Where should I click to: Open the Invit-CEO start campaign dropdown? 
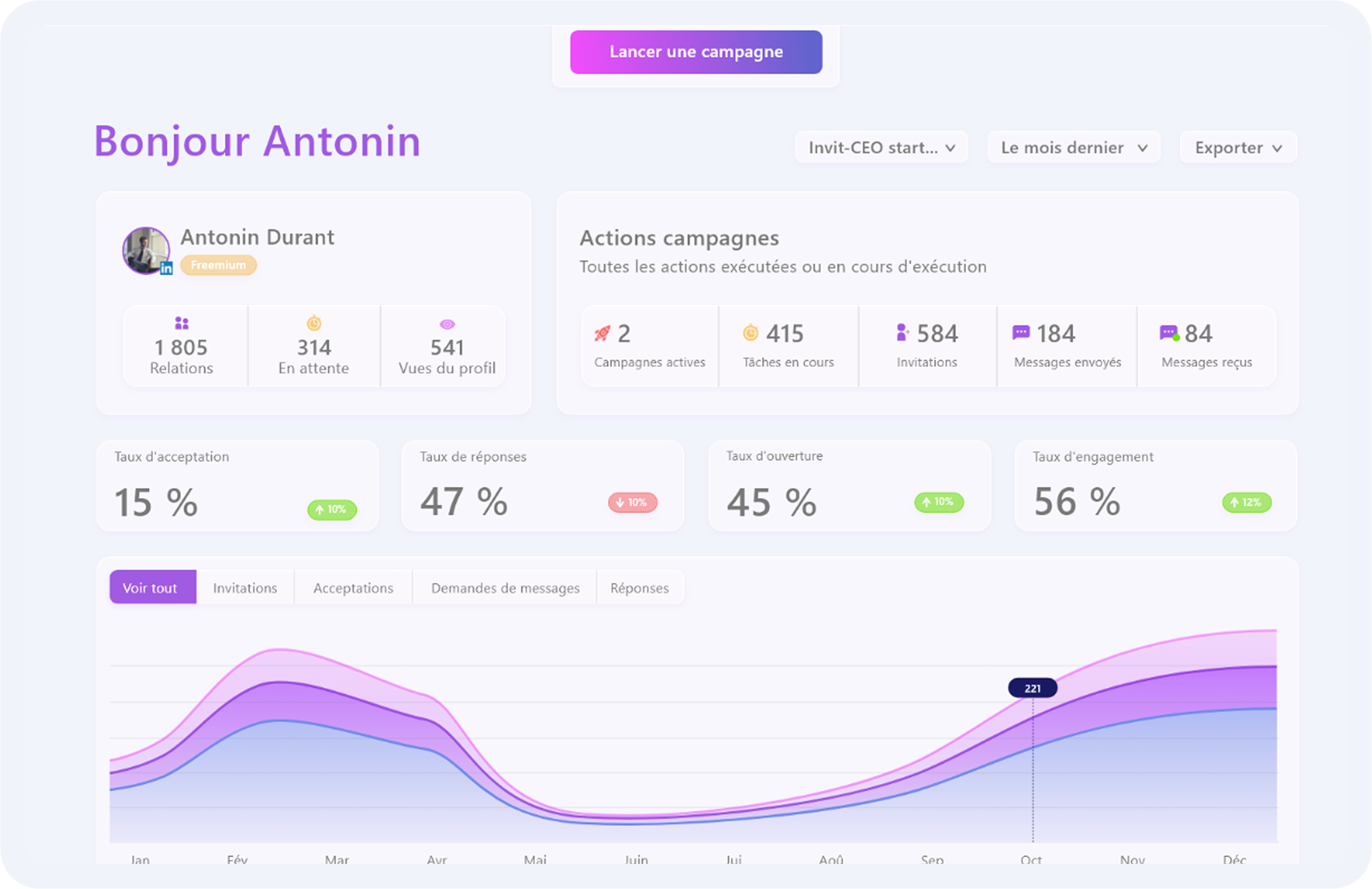pos(881,148)
